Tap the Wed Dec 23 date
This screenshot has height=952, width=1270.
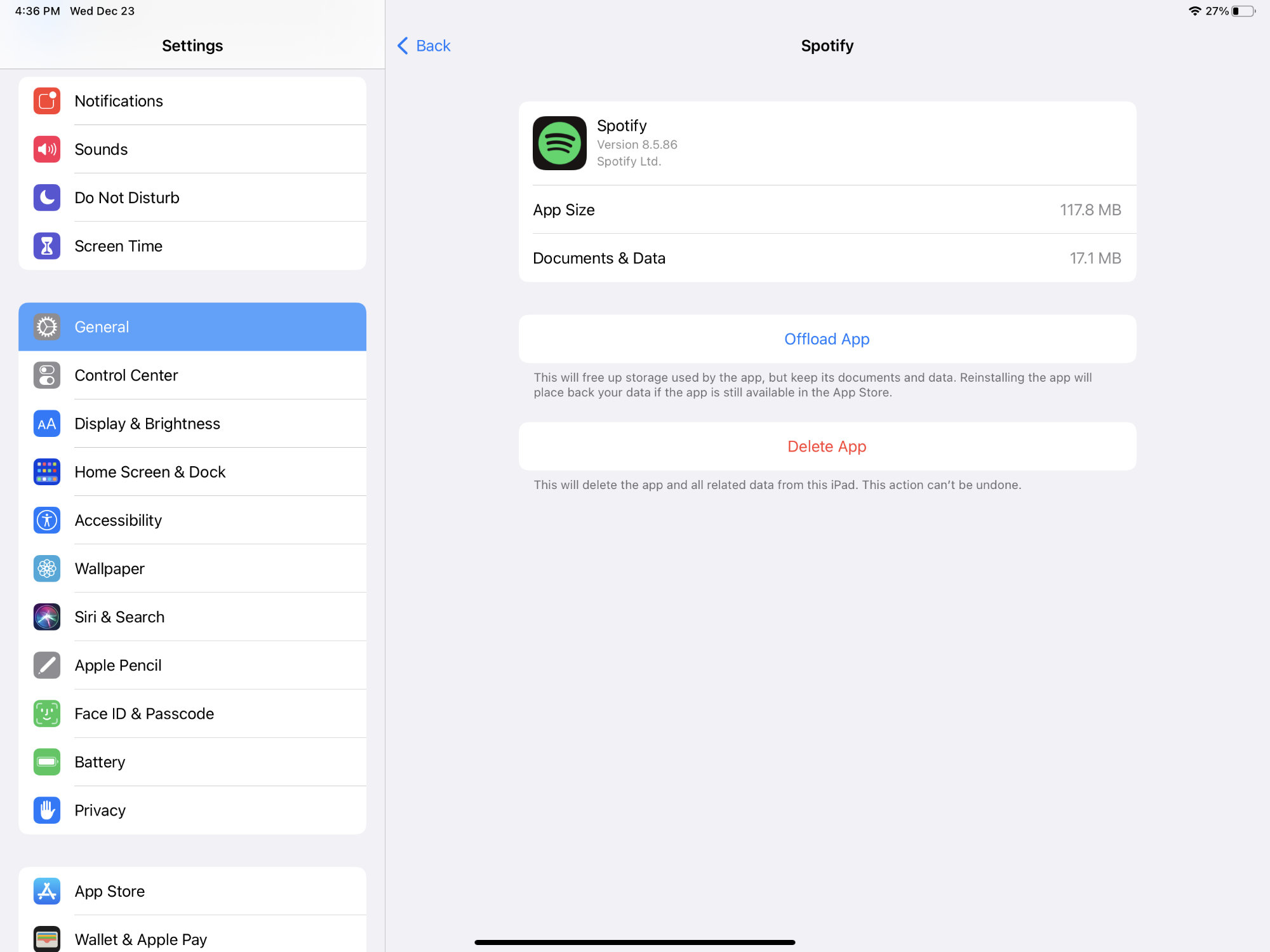[102, 11]
